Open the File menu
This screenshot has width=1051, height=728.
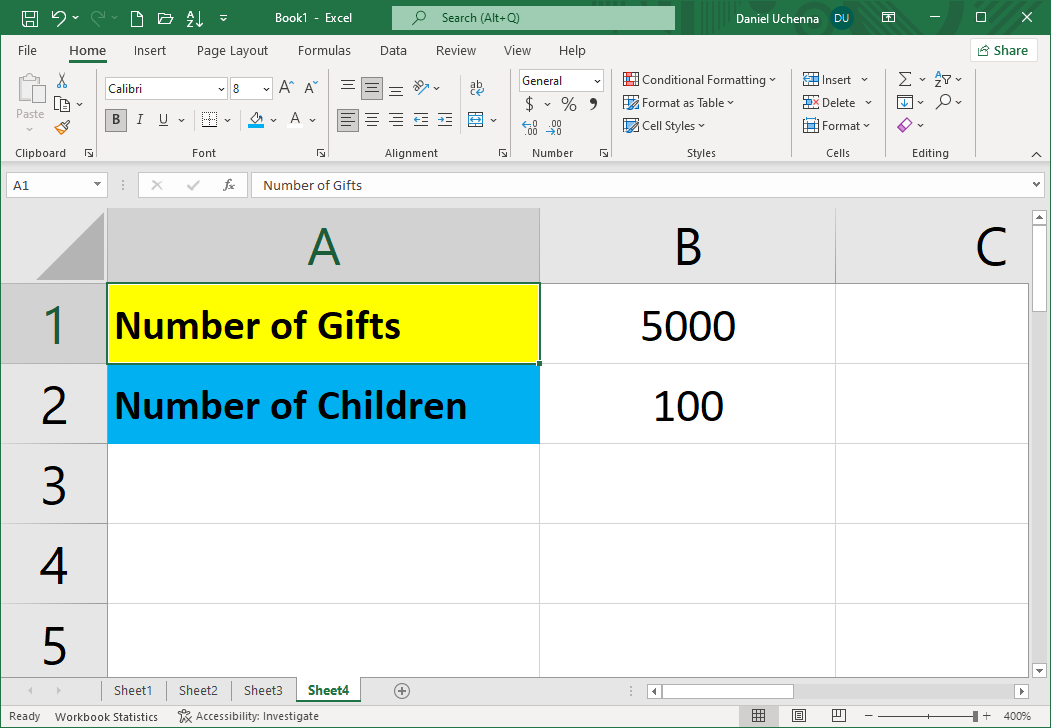point(27,50)
